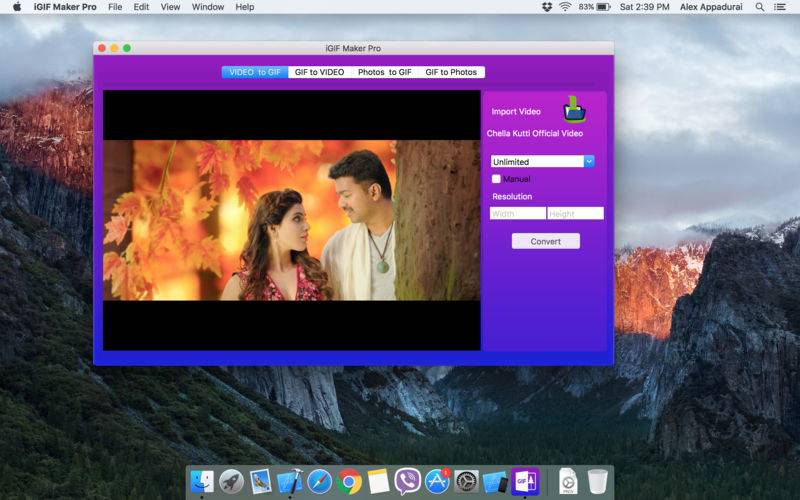
Task: Click iGIF Maker Pro dock icon
Action: pos(525,482)
